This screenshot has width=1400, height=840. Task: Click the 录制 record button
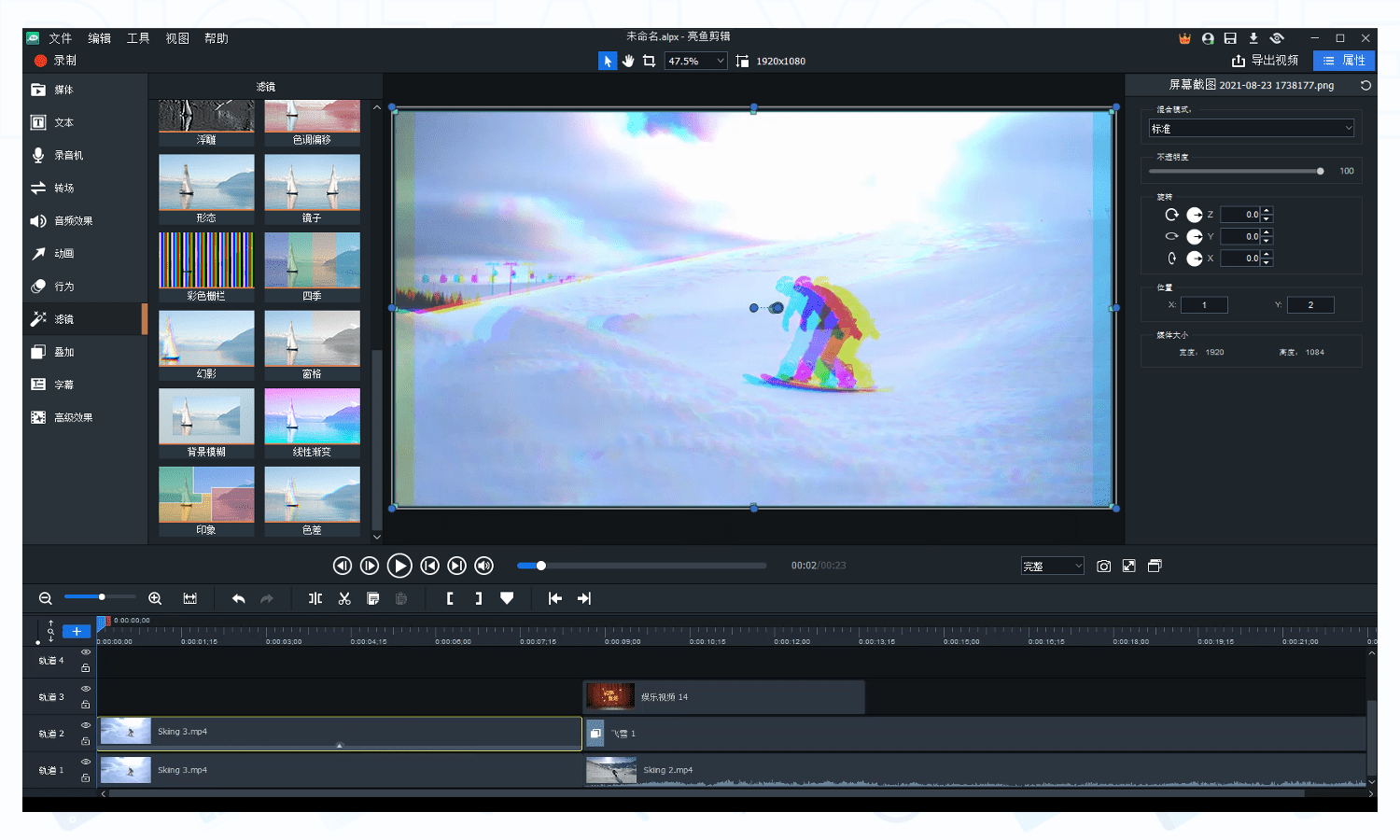point(56,61)
